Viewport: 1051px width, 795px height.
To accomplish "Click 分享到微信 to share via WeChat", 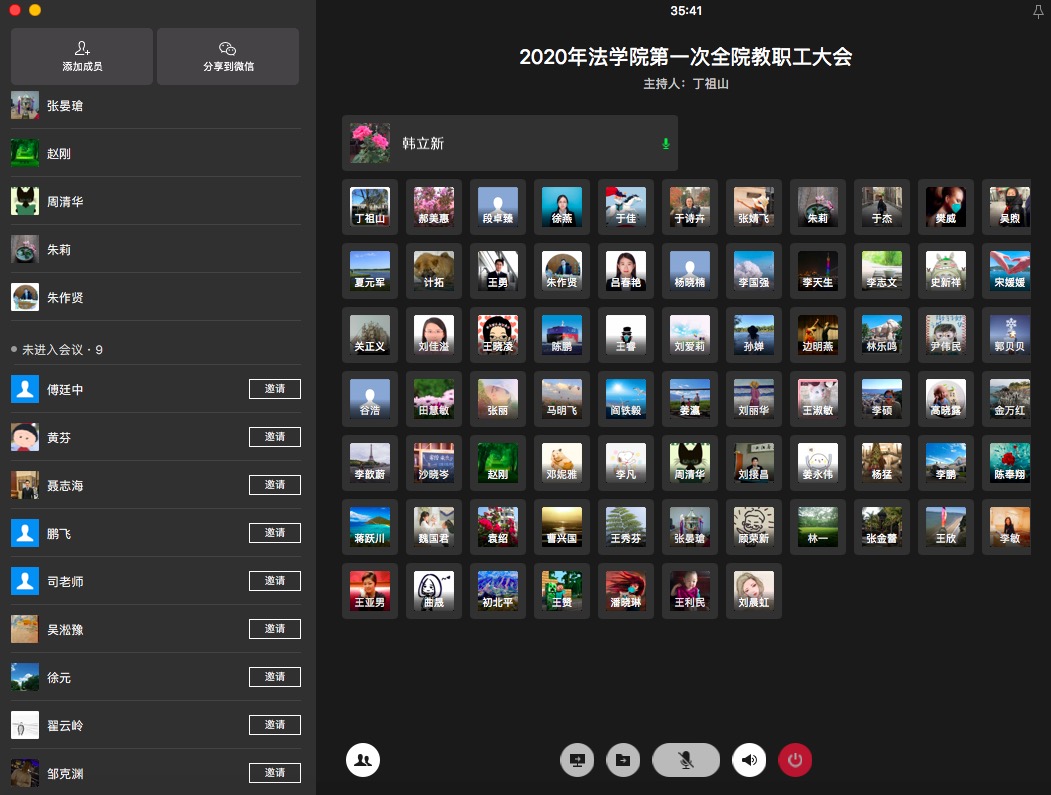I will (x=228, y=56).
